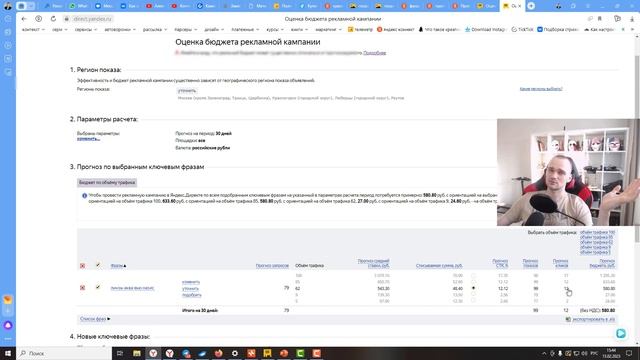Image resolution: width=640 pixels, height=360 pixels.
Task: Open downloads arrow icon at top right
Action: [x=632, y=19]
